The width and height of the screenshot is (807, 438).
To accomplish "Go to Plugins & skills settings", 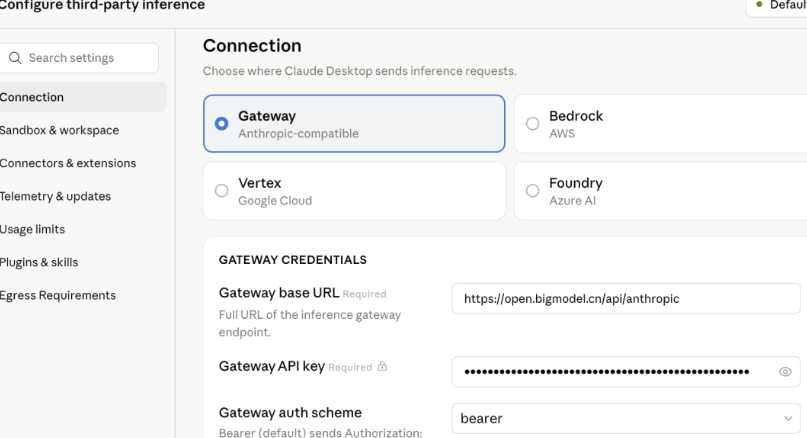I will click(x=39, y=262).
